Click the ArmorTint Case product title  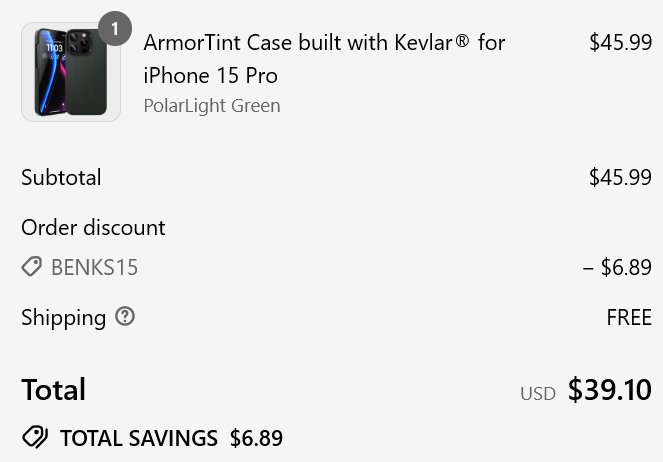click(x=324, y=59)
